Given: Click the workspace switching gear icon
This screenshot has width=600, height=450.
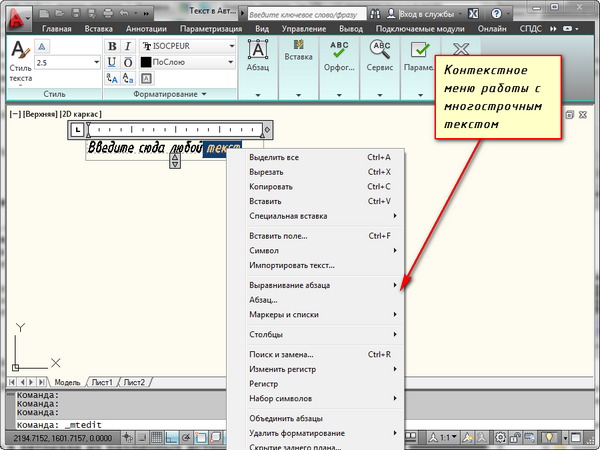Looking at the screenshot, I should click(x=501, y=437).
